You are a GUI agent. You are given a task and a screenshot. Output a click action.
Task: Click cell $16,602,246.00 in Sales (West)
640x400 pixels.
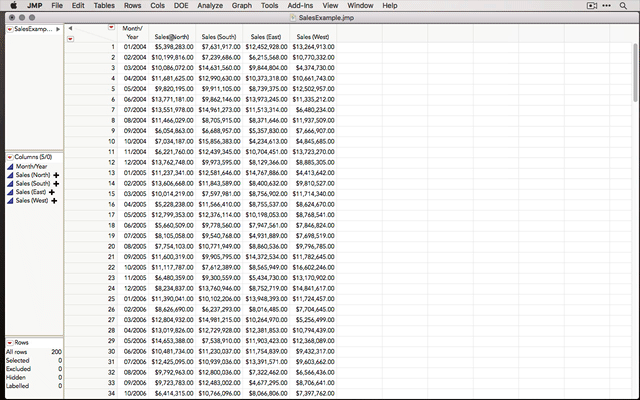tap(313, 267)
